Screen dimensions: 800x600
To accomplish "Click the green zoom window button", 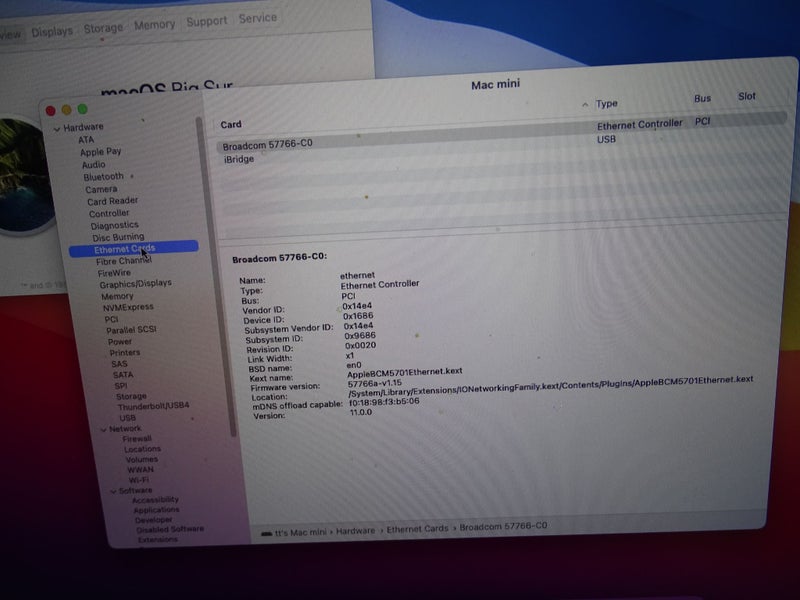I will click(82, 109).
